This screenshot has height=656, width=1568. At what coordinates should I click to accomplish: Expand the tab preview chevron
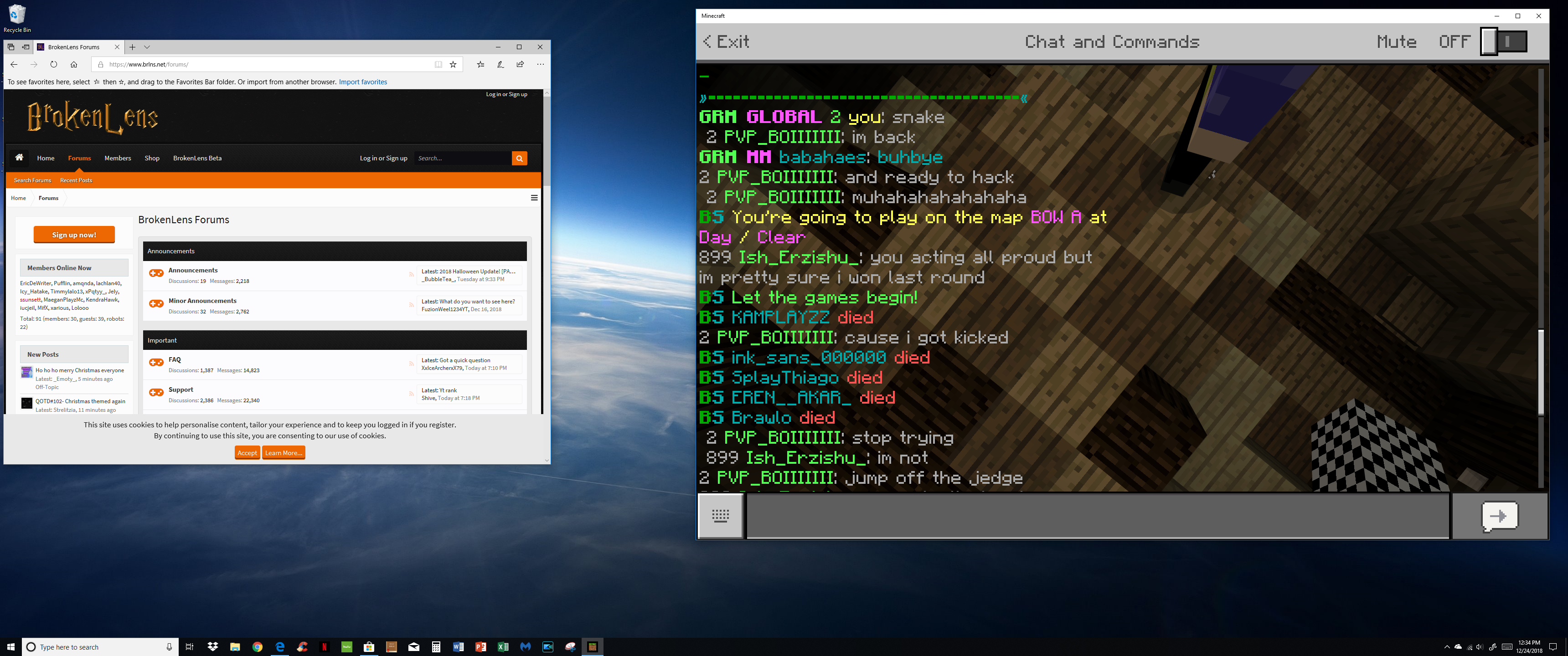pos(147,47)
